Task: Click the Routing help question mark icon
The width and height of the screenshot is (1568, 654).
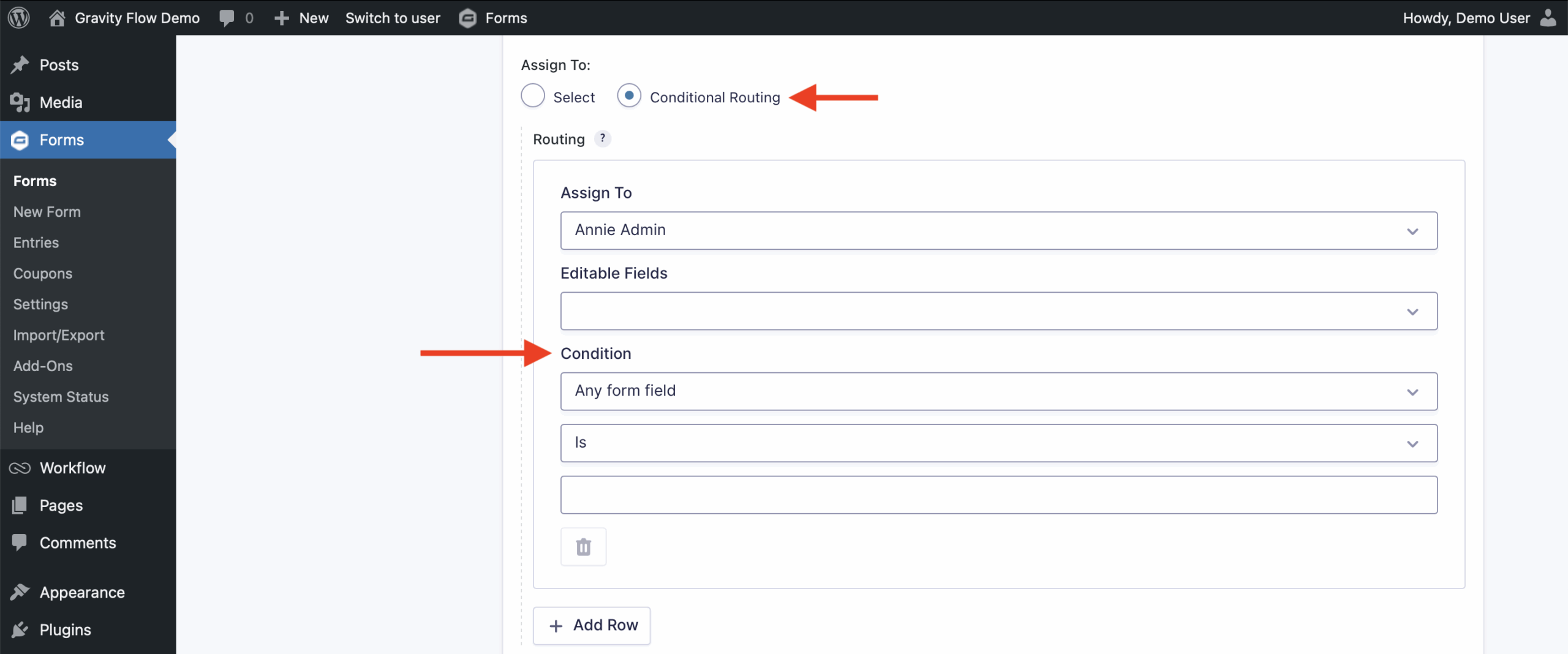Action: pyautogui.click(x=603, y=138)
